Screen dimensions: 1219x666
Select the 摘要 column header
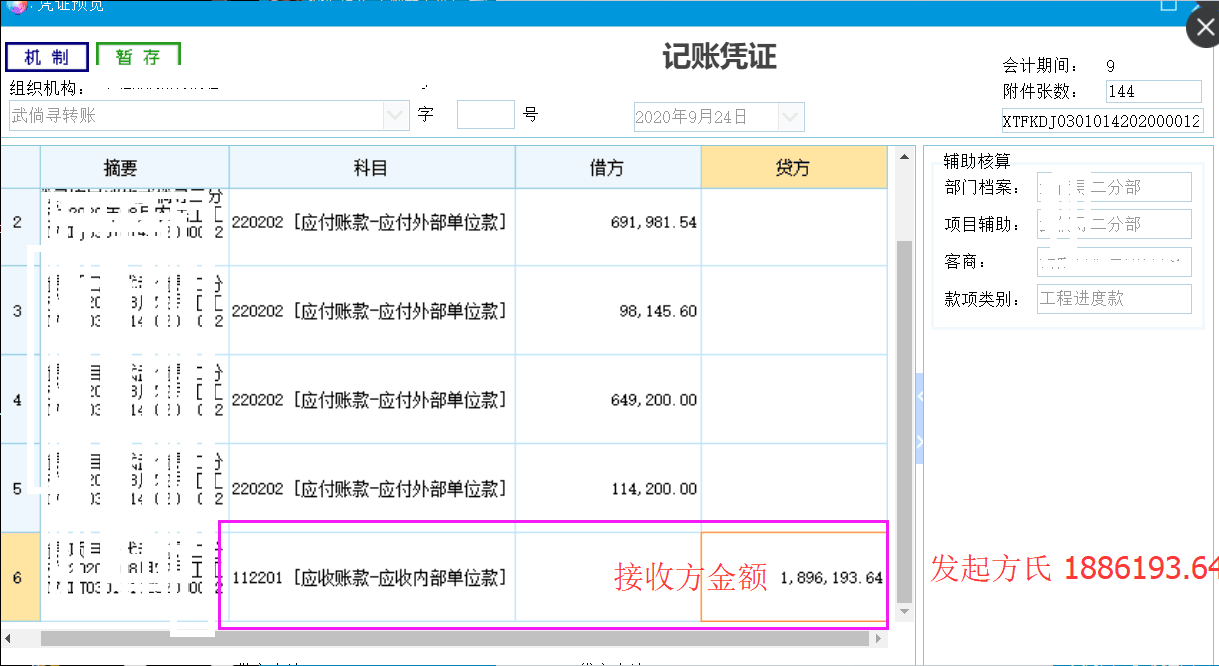134,168
